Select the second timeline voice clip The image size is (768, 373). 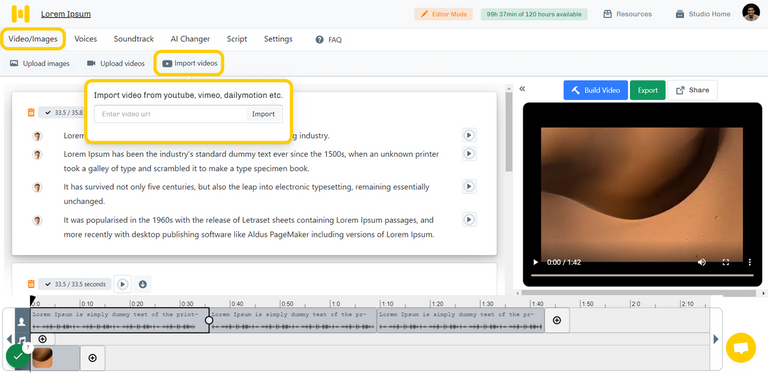293,321
